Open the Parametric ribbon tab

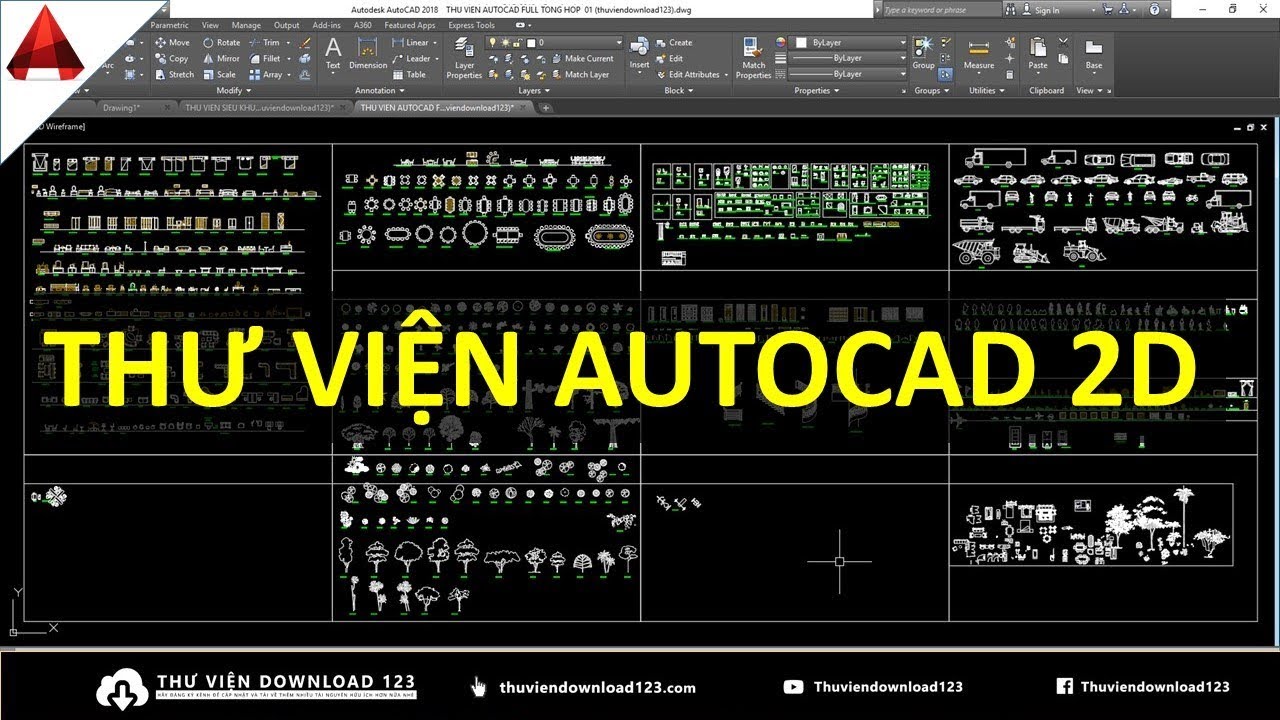(x=170, y=25)
